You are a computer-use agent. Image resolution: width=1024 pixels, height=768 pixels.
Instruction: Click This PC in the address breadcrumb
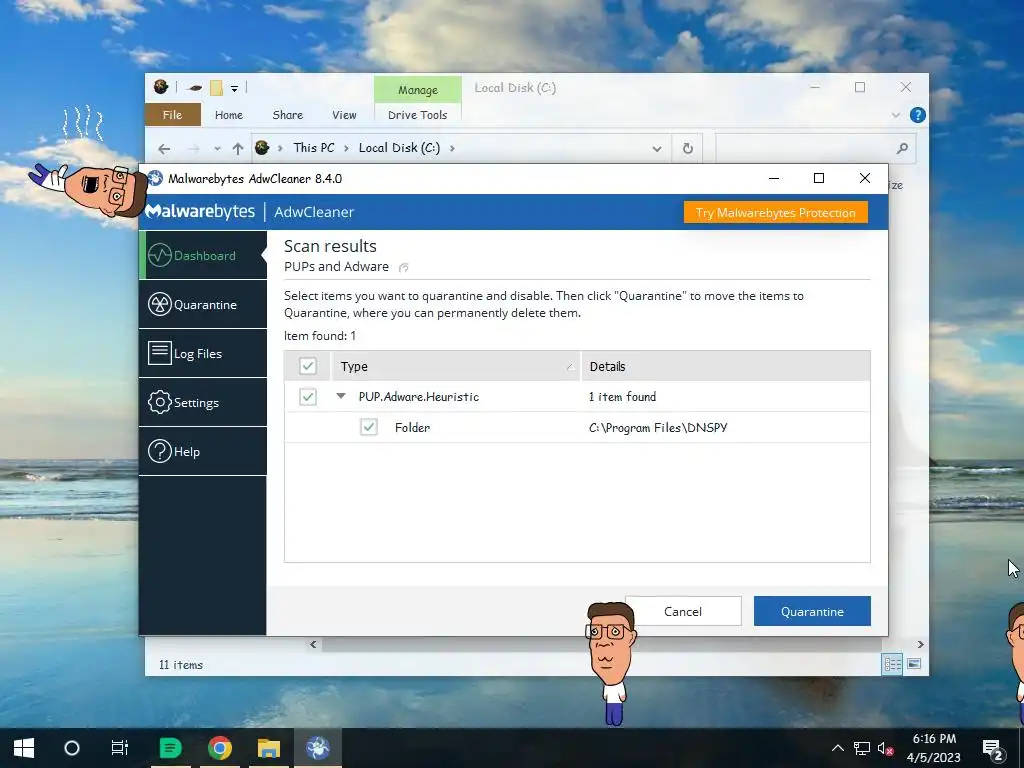point(313,148)
